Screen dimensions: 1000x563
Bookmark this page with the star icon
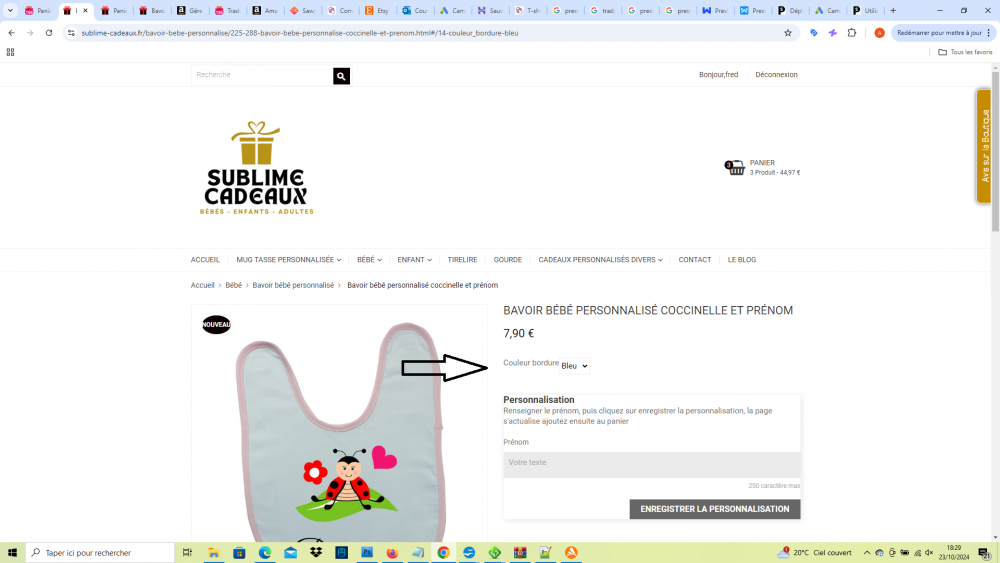click(x=788, y=33)
